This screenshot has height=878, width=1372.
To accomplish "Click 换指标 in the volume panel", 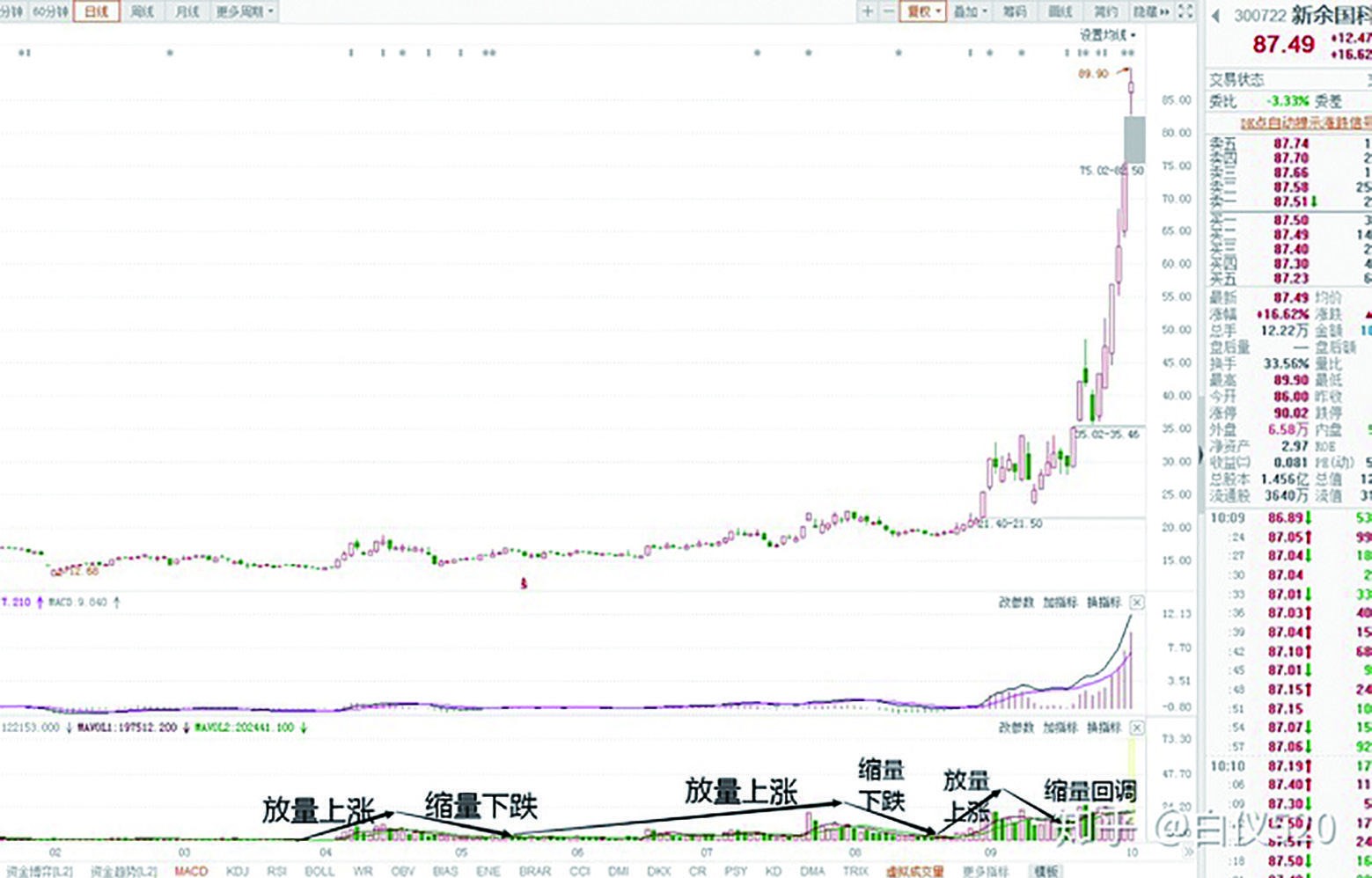I will coord(1104,728).
